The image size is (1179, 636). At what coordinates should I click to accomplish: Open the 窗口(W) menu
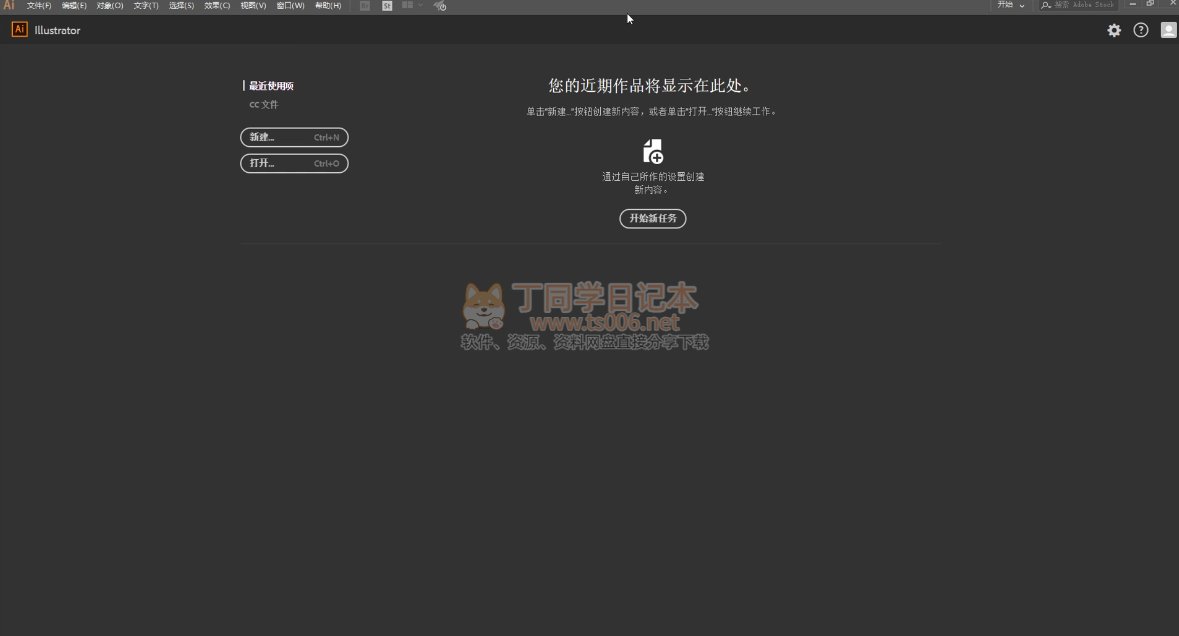[x=290, y=5]
